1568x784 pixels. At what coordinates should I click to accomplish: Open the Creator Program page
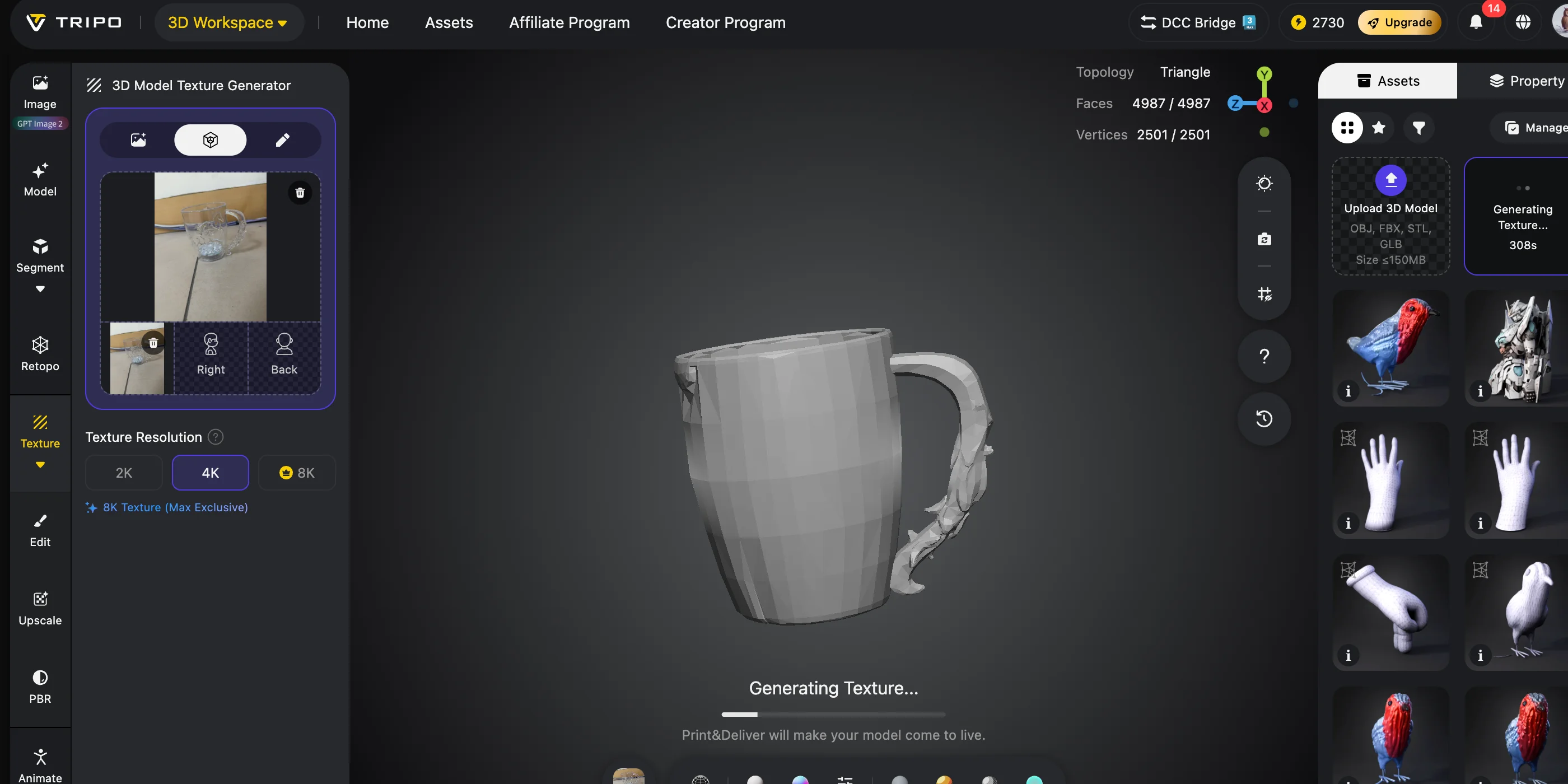click(726, 22)
